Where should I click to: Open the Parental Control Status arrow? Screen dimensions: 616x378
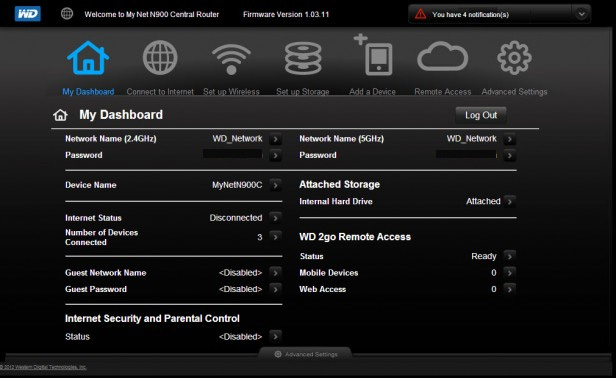275,337
